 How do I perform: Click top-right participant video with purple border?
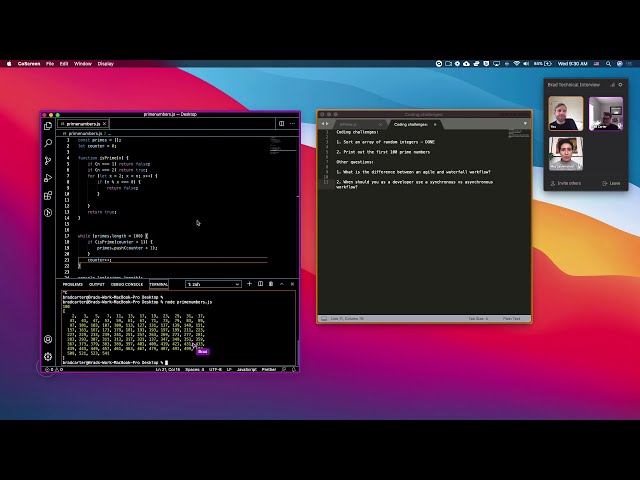tap(606, 113)
